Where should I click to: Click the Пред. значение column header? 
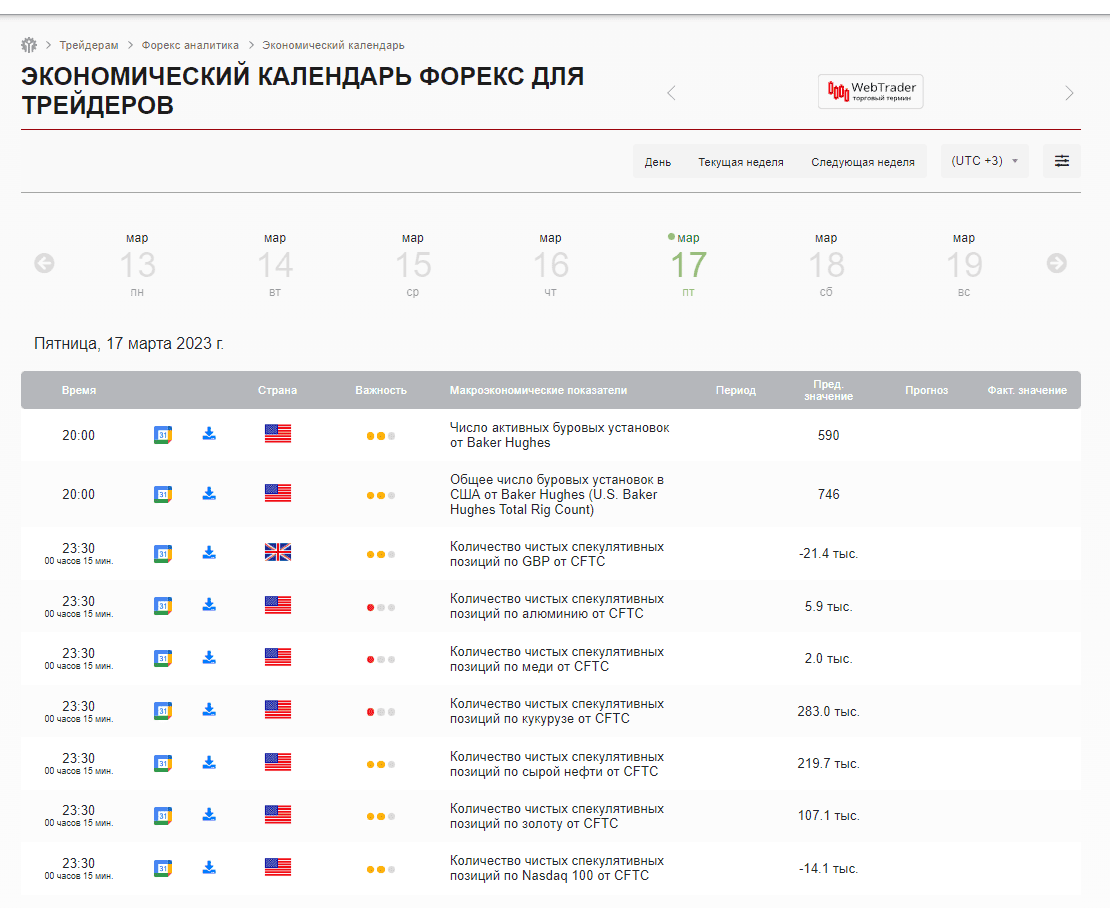click(x=828, y=390)
